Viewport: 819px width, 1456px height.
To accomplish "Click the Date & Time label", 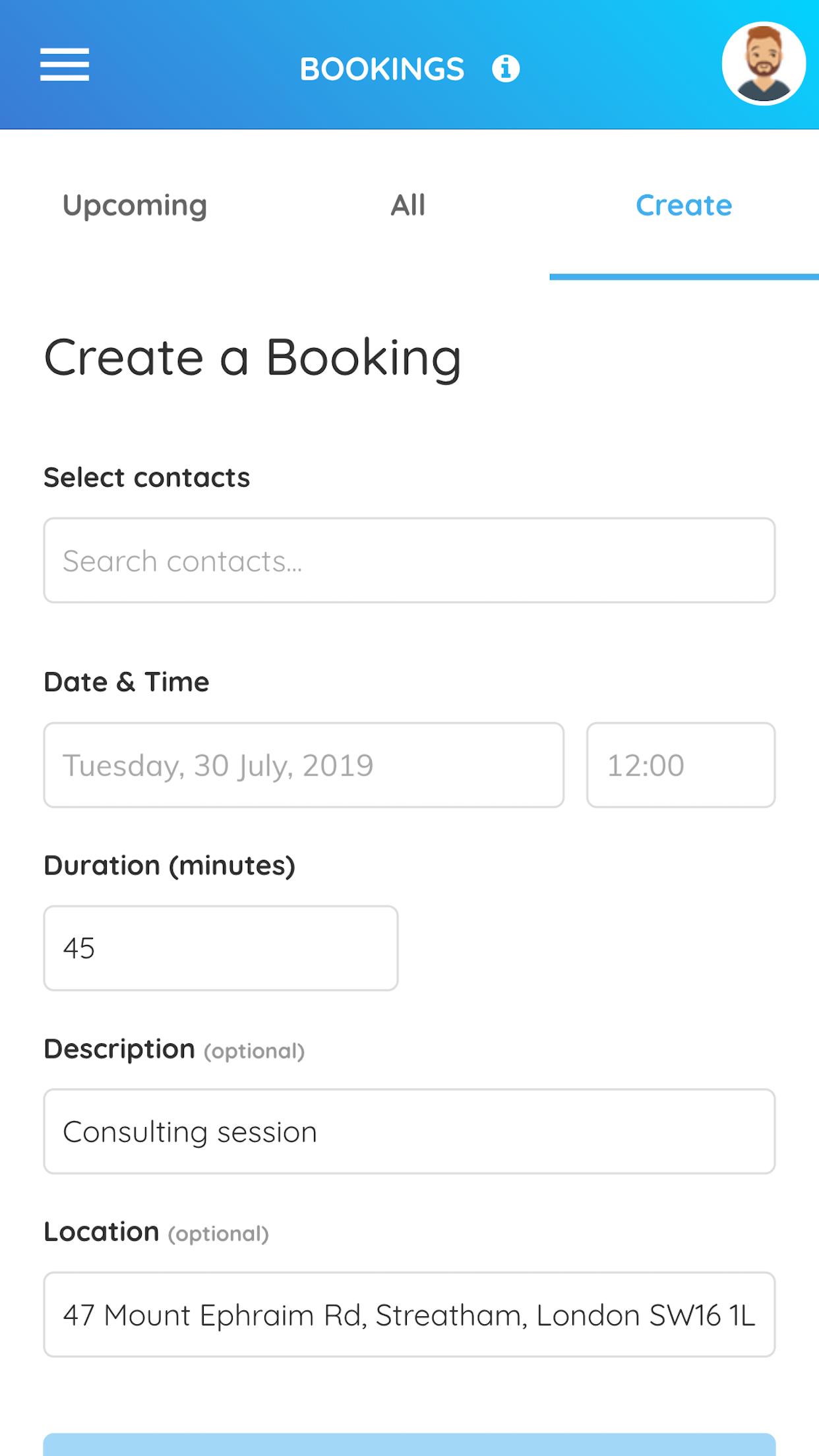I will pos(127,682).
